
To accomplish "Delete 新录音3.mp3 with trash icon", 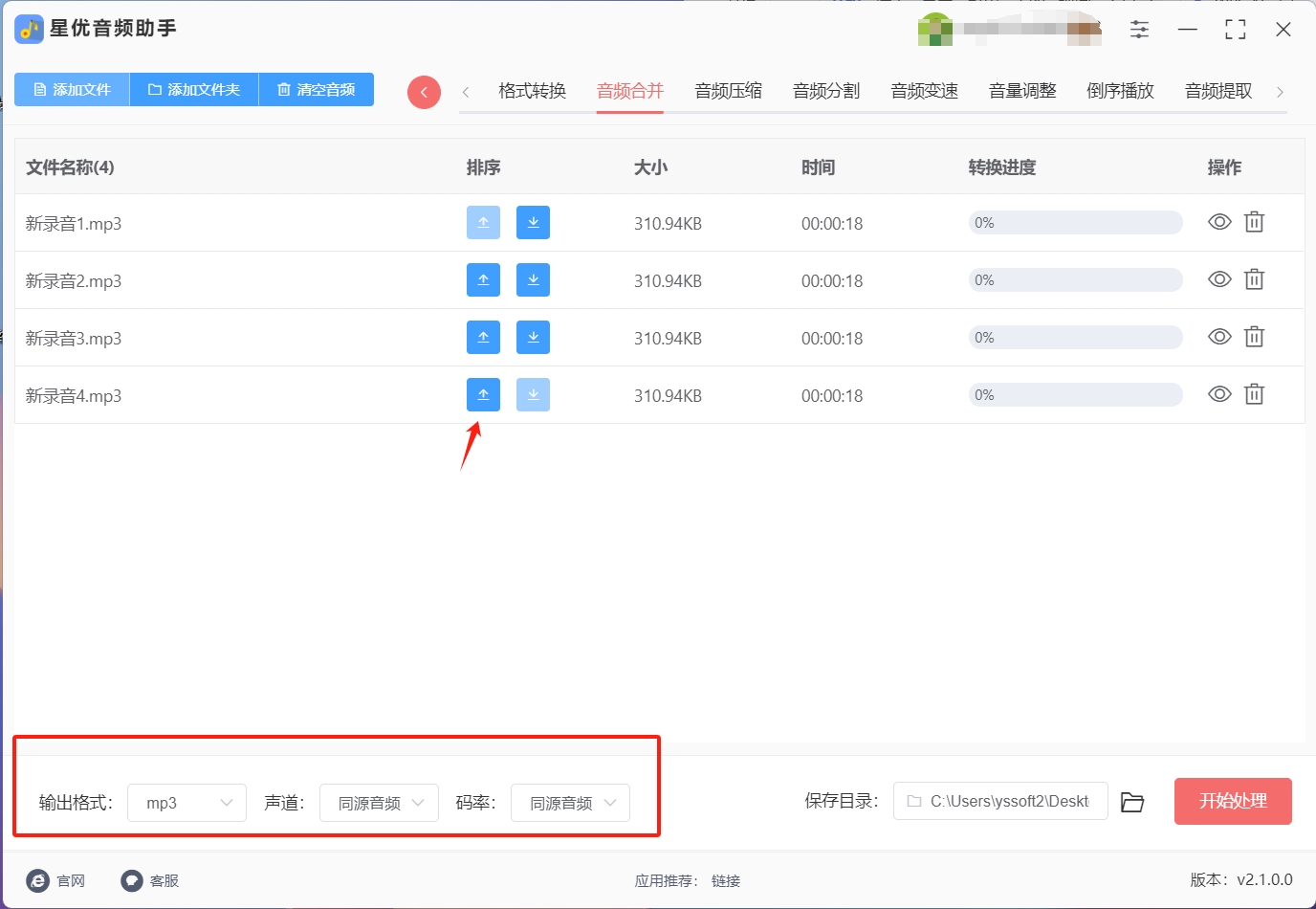I will 1254,337.
